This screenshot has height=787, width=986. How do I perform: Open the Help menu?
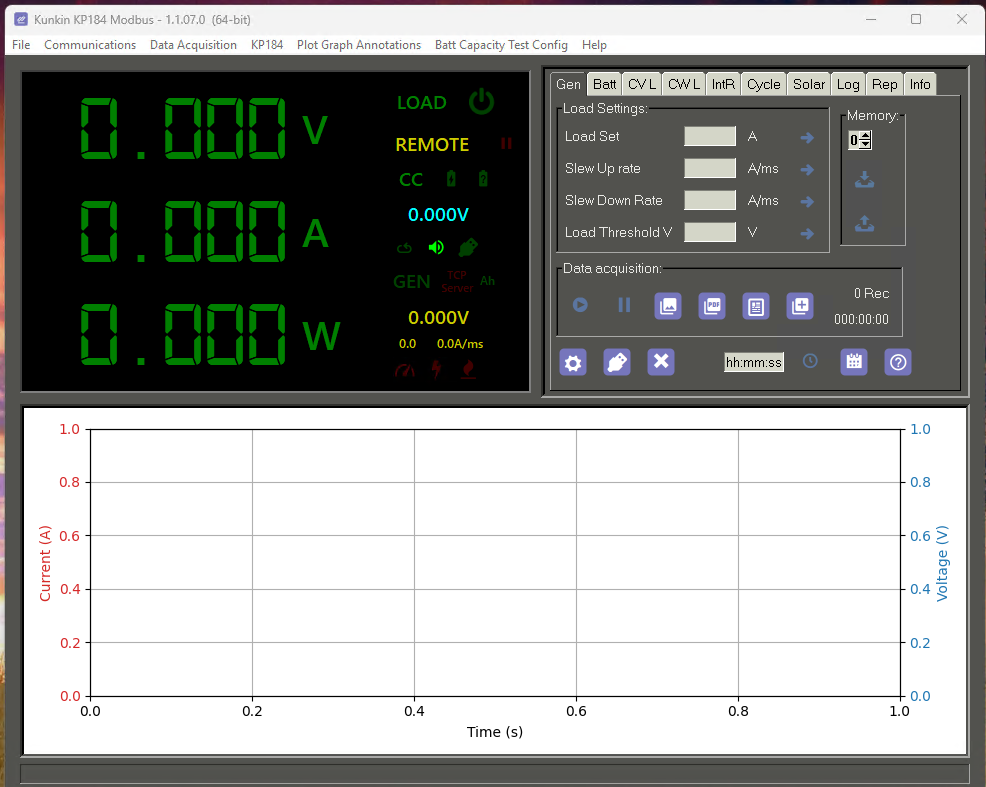click(x=594, y=45)
